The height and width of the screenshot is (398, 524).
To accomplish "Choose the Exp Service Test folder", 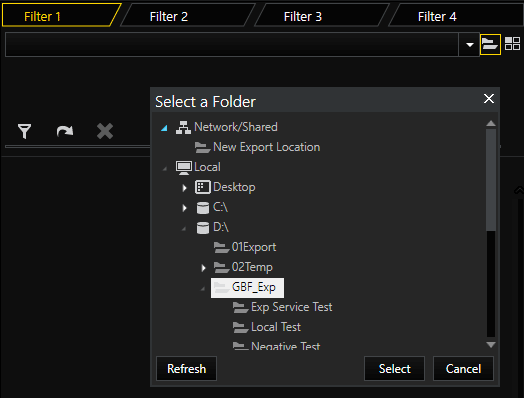I will [282, 307].
